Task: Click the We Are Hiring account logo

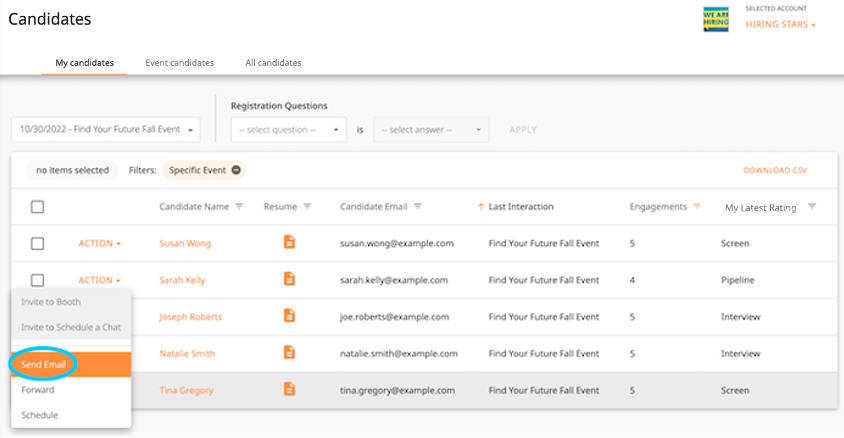Action: (x=716, y=19)
